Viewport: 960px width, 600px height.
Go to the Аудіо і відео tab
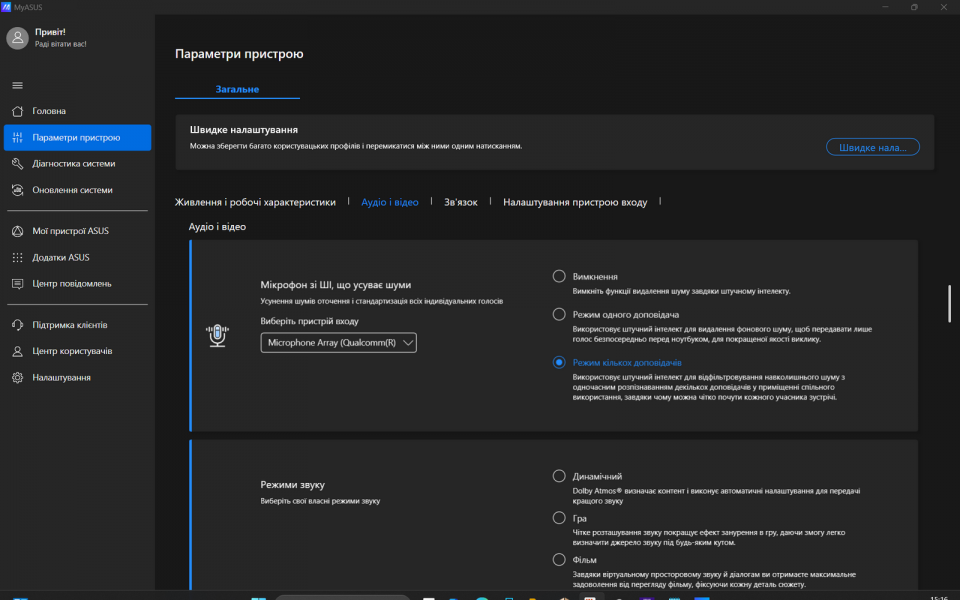[x=390, y=202]
